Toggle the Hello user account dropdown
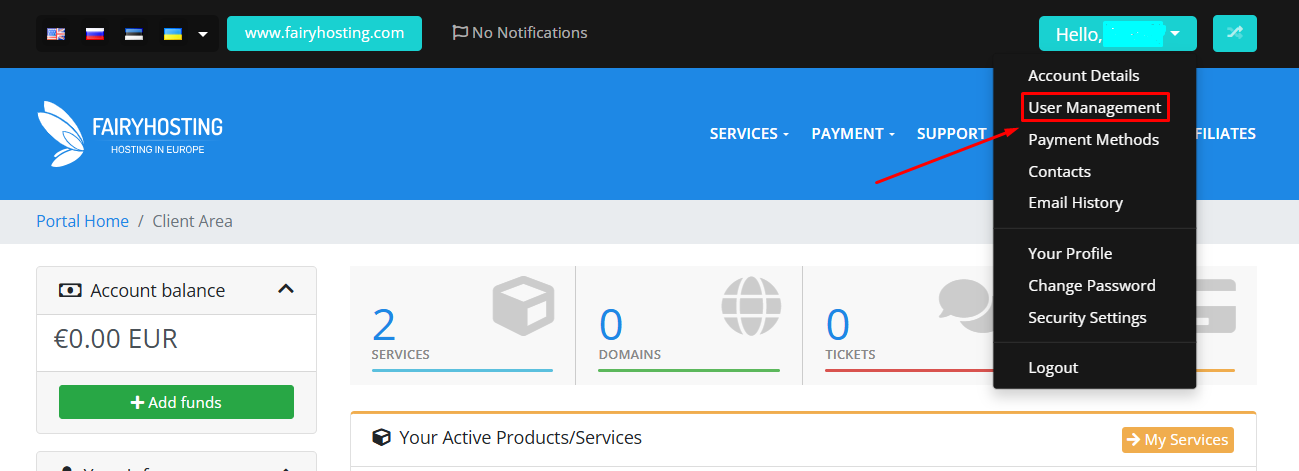Image resolution: width=1299 pixels, height=471 pixels. click(x=1118, y=34)
